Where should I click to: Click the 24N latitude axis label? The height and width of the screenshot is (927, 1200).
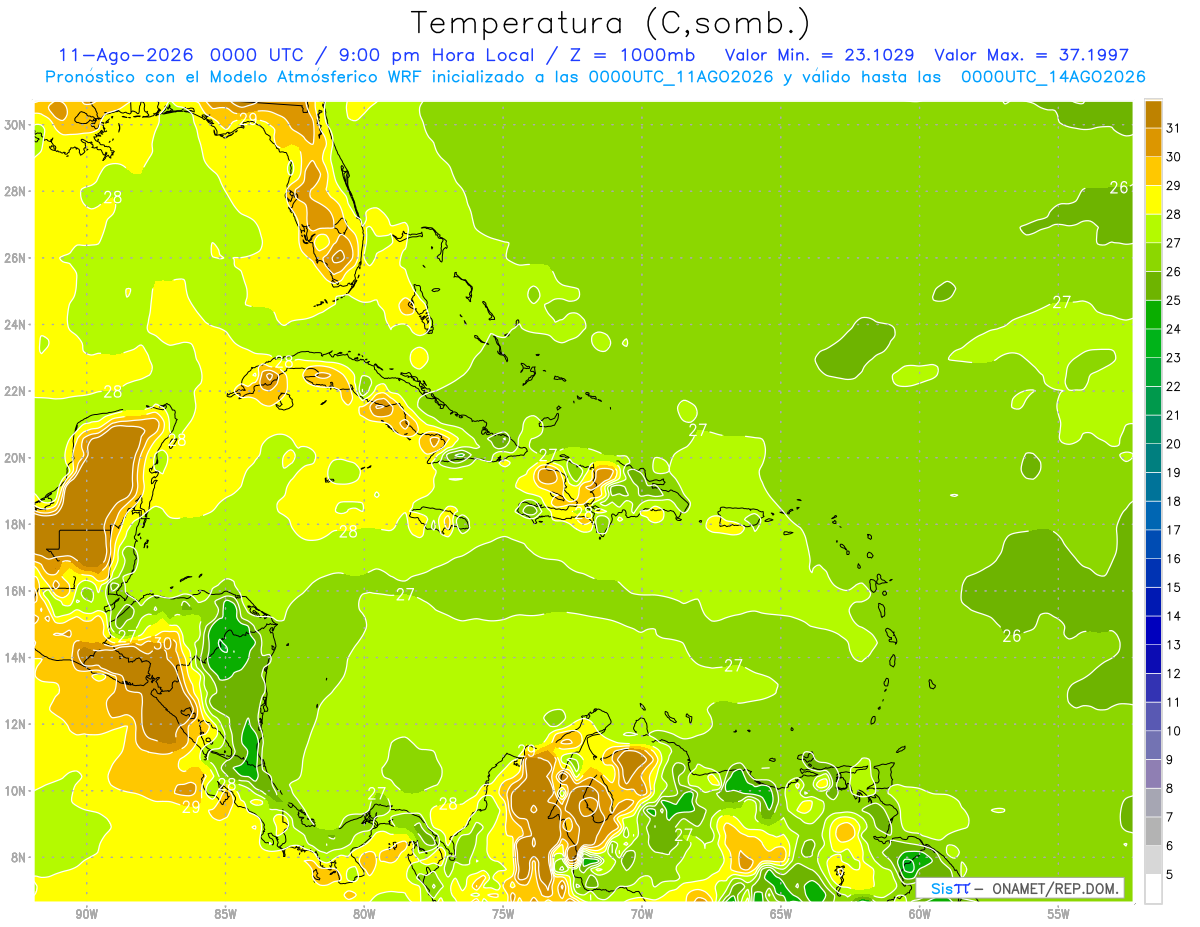coord(15,324)
